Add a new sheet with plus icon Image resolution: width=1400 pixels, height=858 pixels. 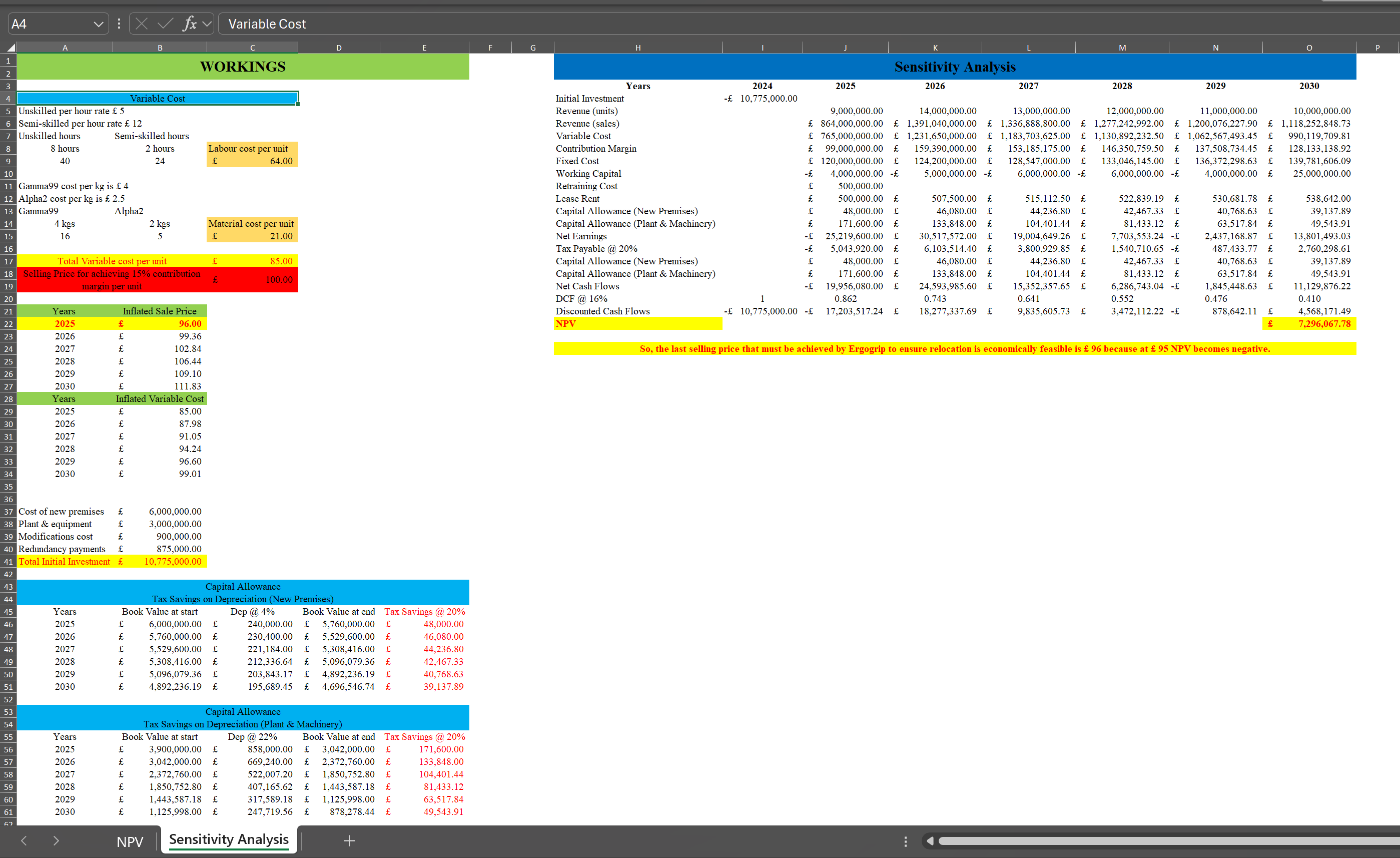(x=349, y=840)
